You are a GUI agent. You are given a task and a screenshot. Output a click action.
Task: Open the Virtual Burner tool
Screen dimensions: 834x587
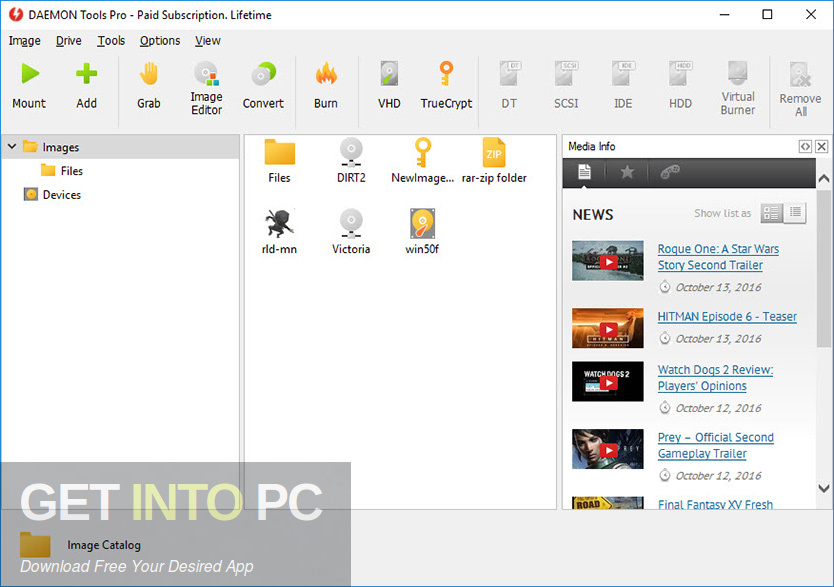click(x=738, y=88)
